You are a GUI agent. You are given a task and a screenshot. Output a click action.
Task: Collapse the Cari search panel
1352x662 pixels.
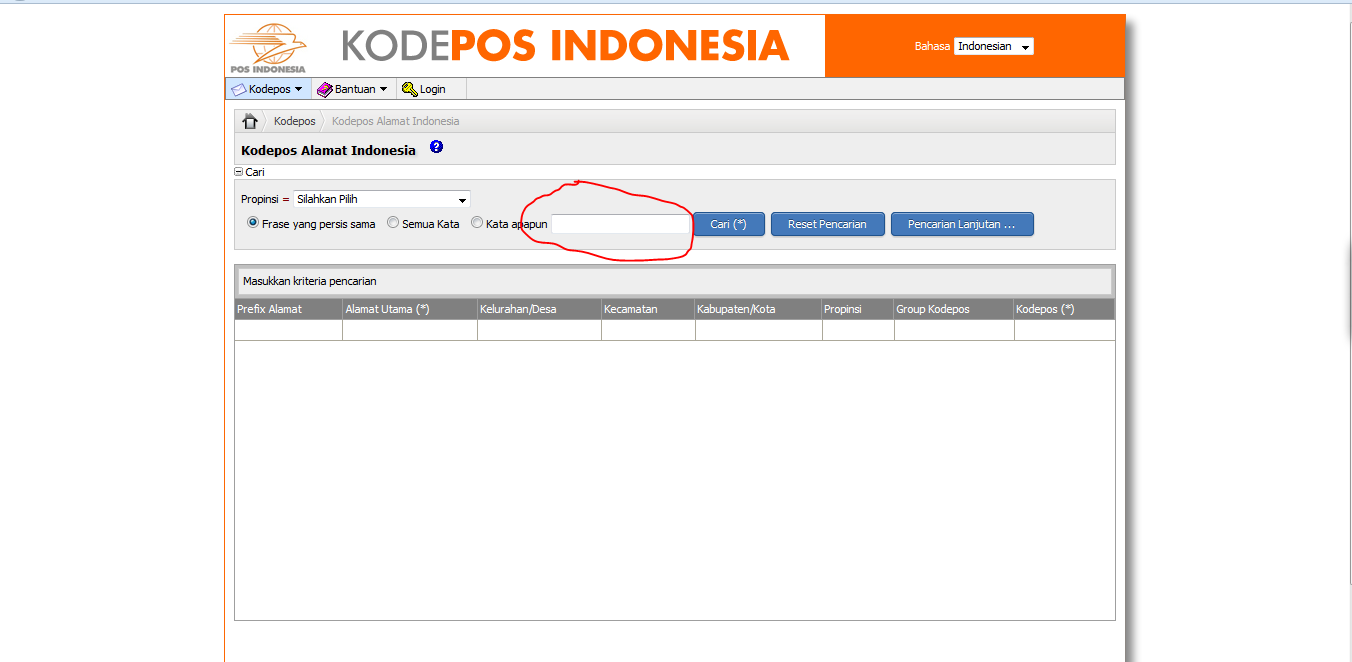click(x=239, y=172)
